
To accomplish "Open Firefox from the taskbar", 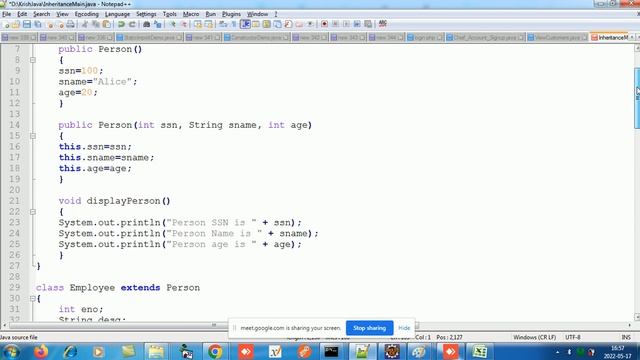I will click(41, 352).
